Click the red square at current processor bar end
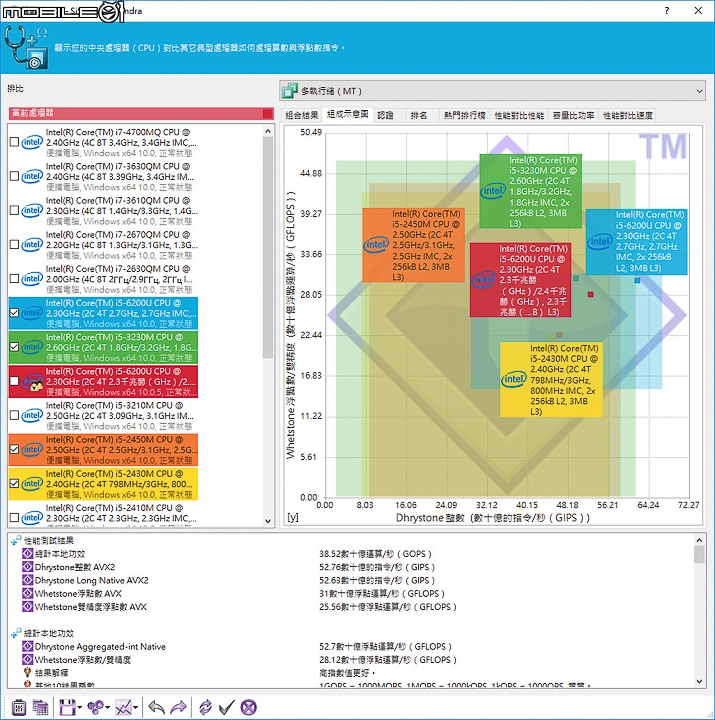 [x=268, y=113]
